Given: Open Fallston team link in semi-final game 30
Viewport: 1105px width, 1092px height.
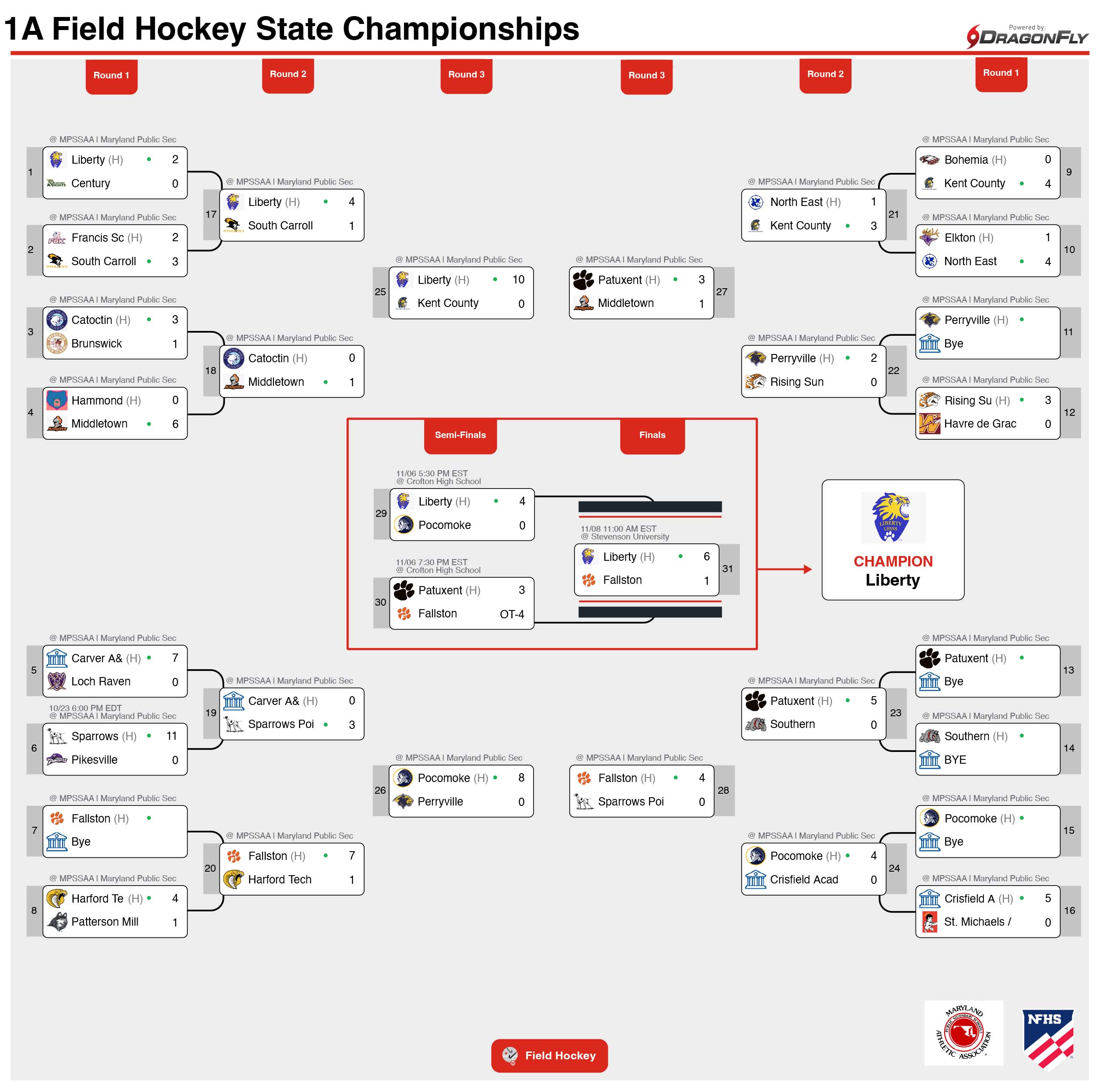Looking at the screenshot, I should (438, 613).
